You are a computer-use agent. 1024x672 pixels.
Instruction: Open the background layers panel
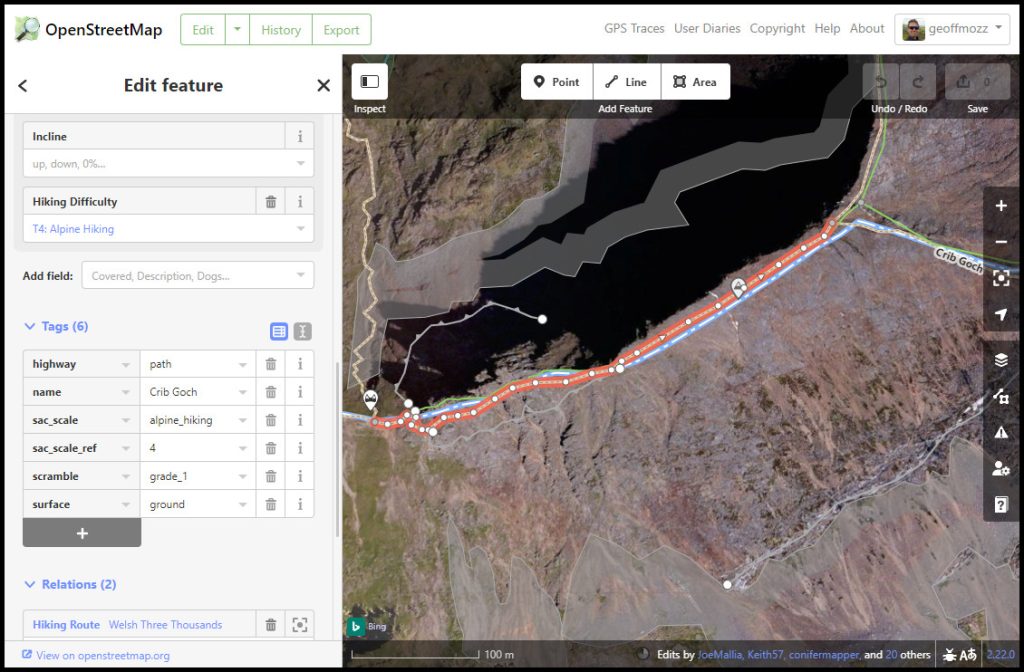pos(1001,360)
